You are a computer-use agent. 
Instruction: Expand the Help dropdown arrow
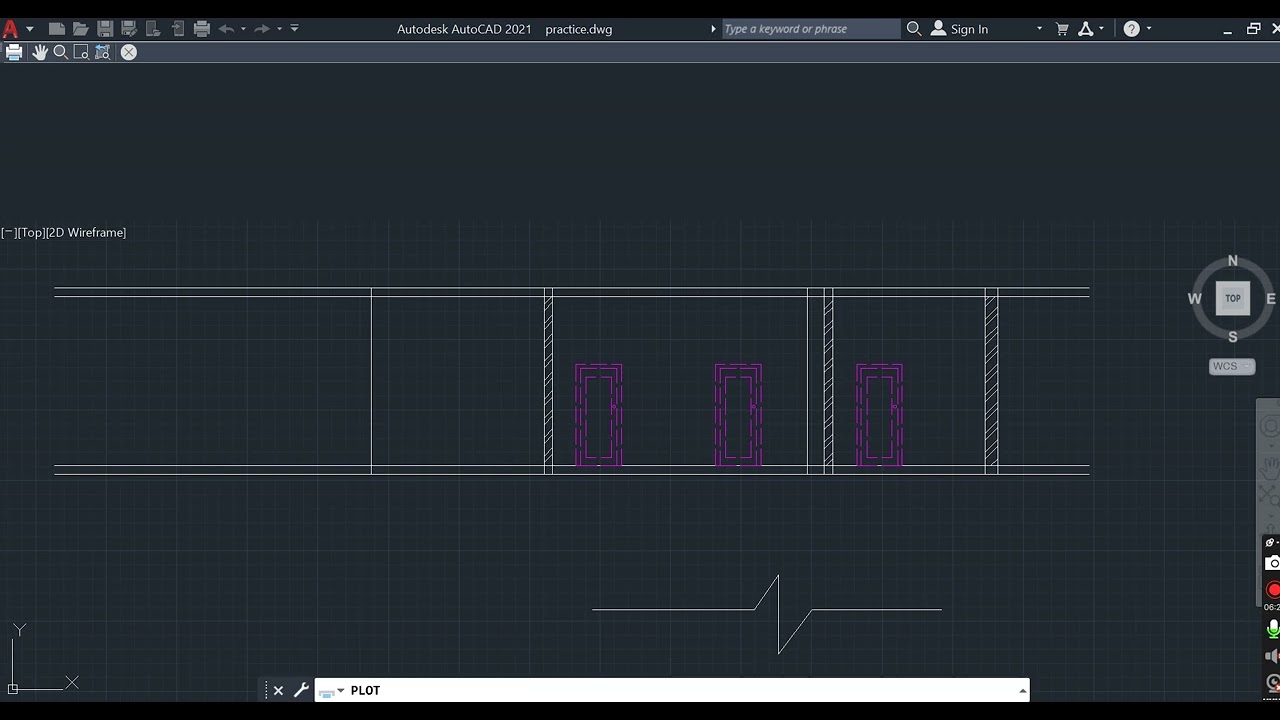[x=1148, y=29]
